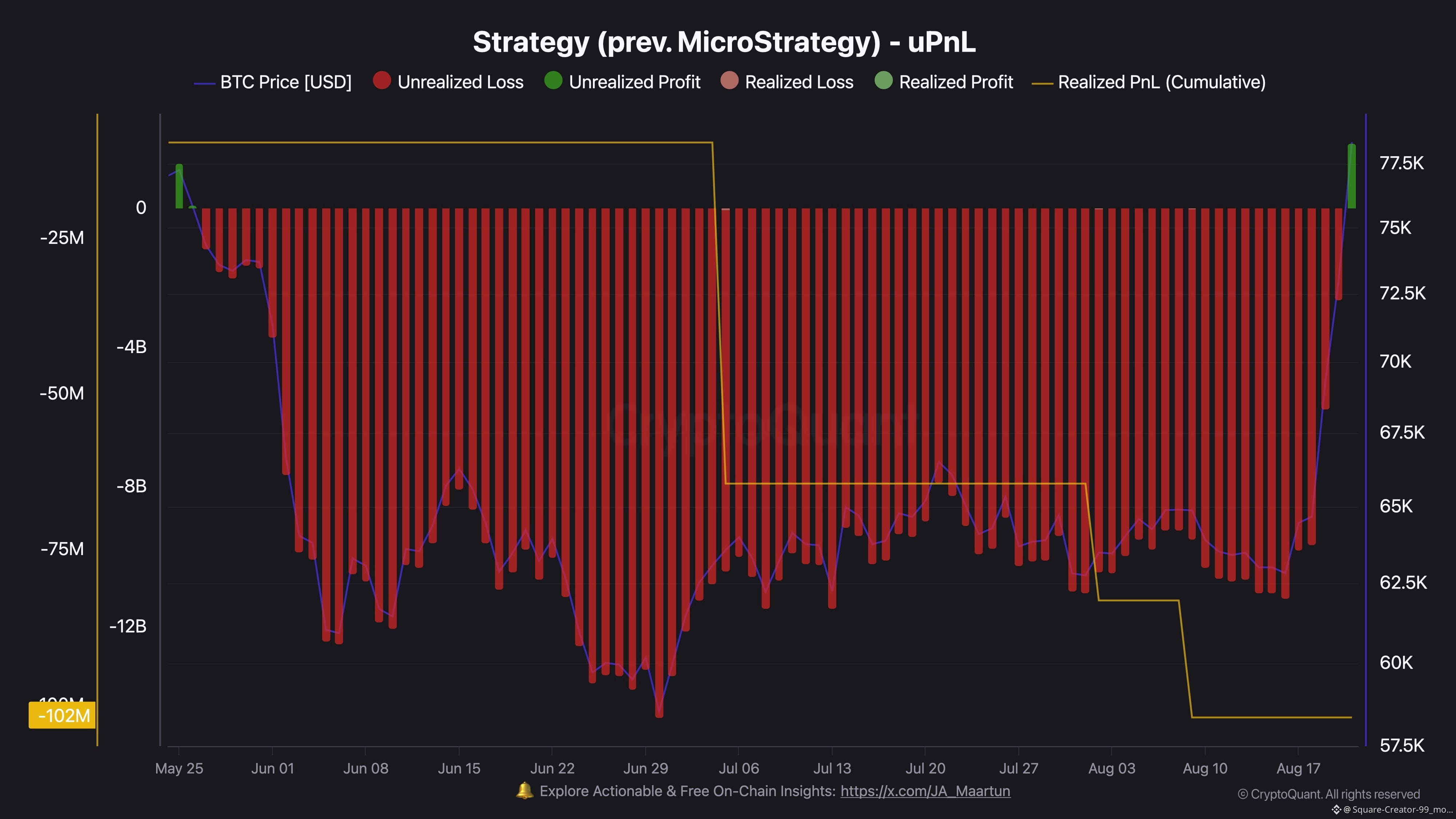1456x819 pixels.
Task: Click the May 25 date label
Action: [179, 769]
